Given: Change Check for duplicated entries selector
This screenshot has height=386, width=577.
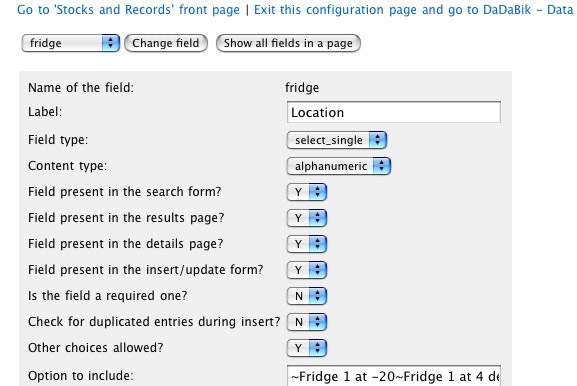Looking at the screenshot, I should point(307,322).
